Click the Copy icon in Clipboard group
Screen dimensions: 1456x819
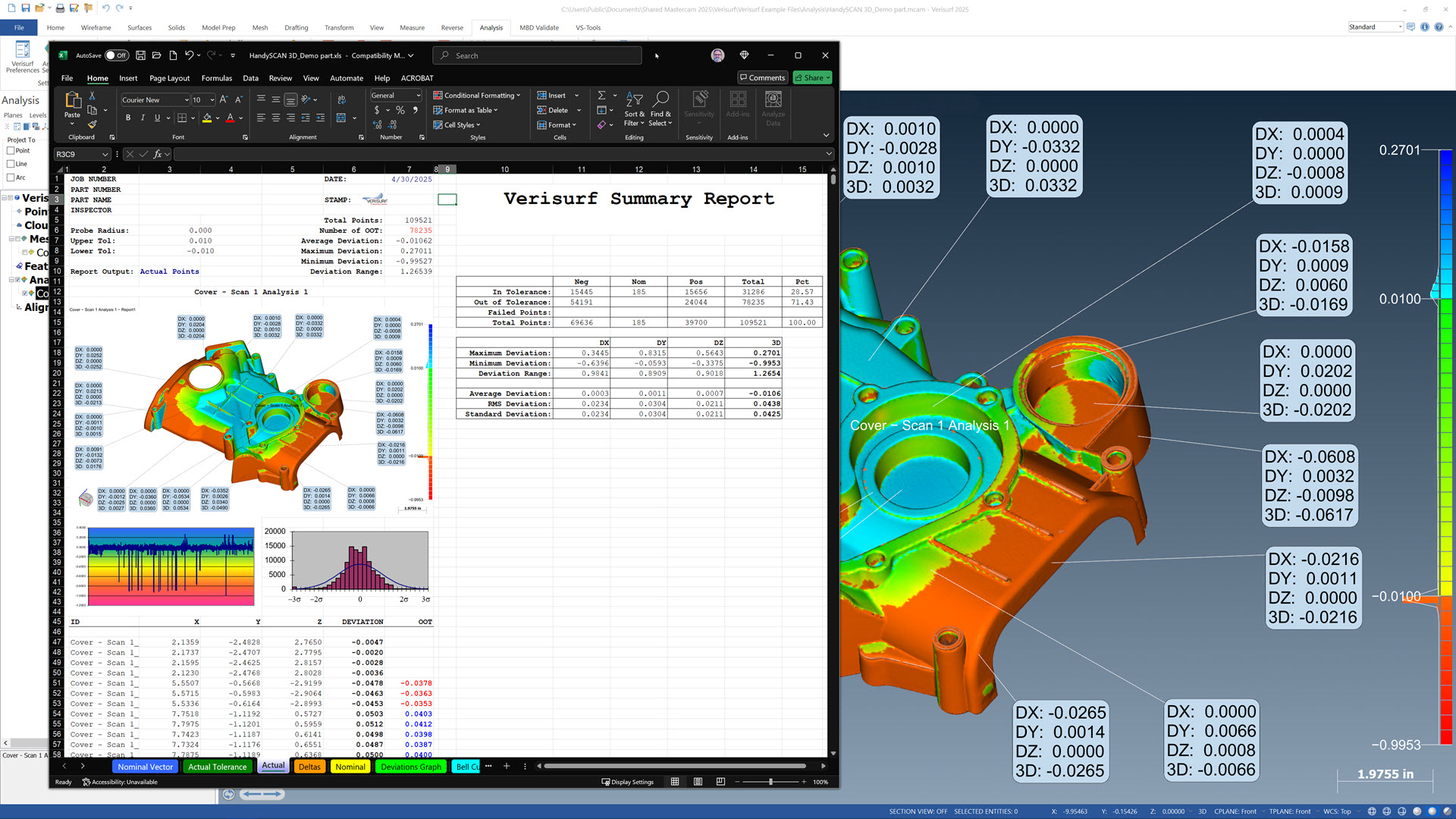[x=93, y=111]
